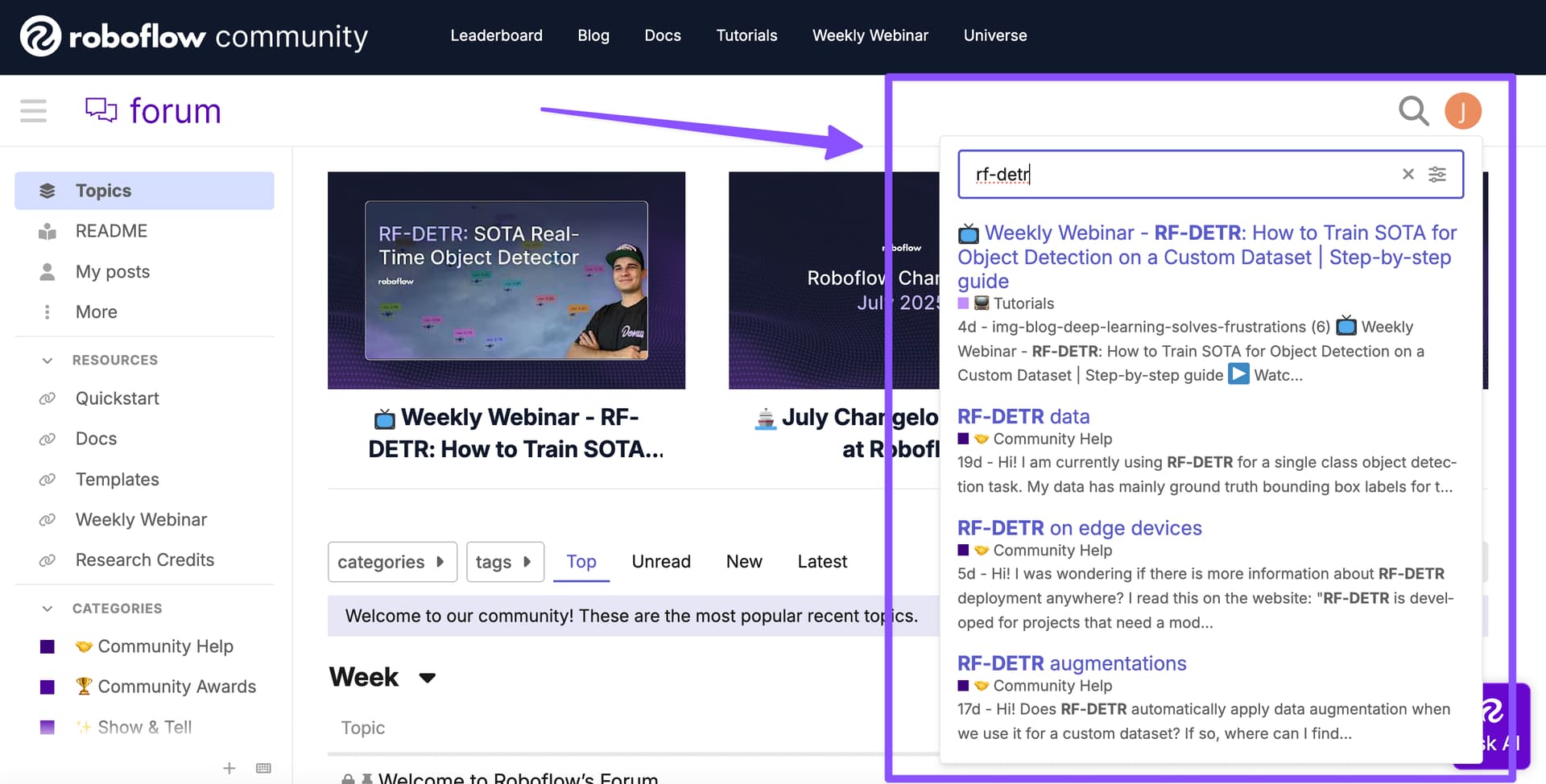Click the Community Help purple color square
The image size is (1546, 784).
(x=48, y=646)
